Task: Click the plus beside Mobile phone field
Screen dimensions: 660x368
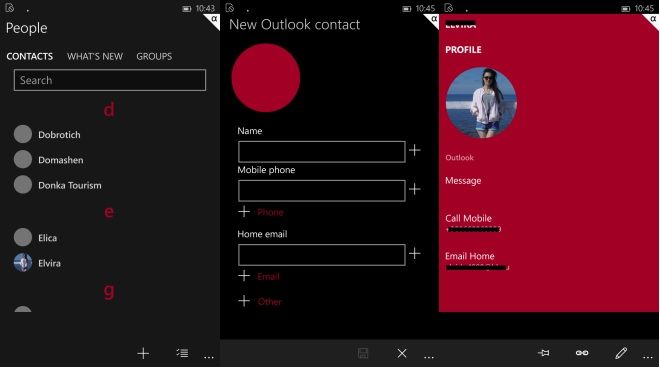Action: click(x=415, y=189)
